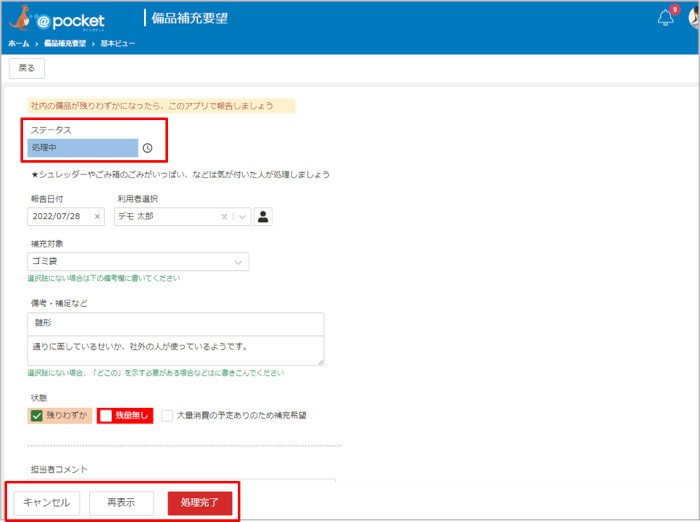This screenshot has width=700, height=522.
Task: Click the @pocket kangaroo logo
Action: 57,19
